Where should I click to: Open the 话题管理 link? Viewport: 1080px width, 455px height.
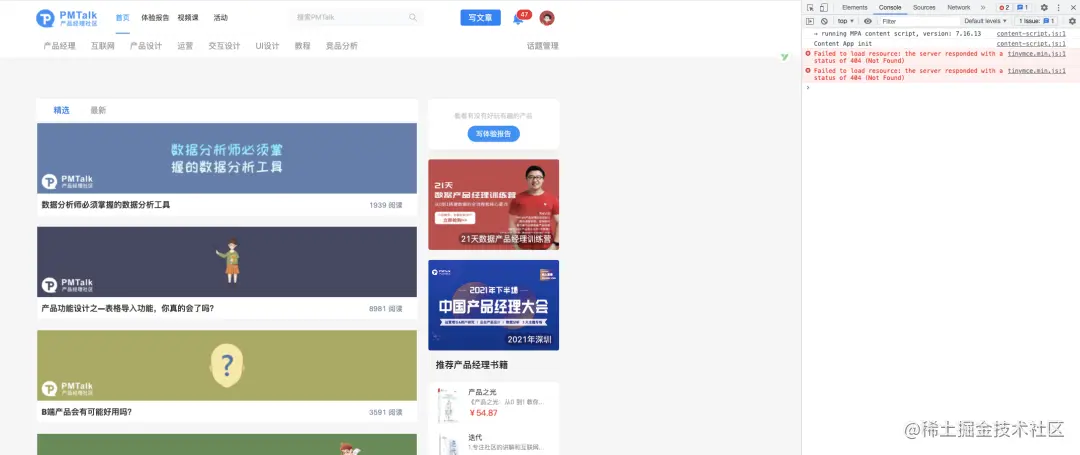point(543,46)
